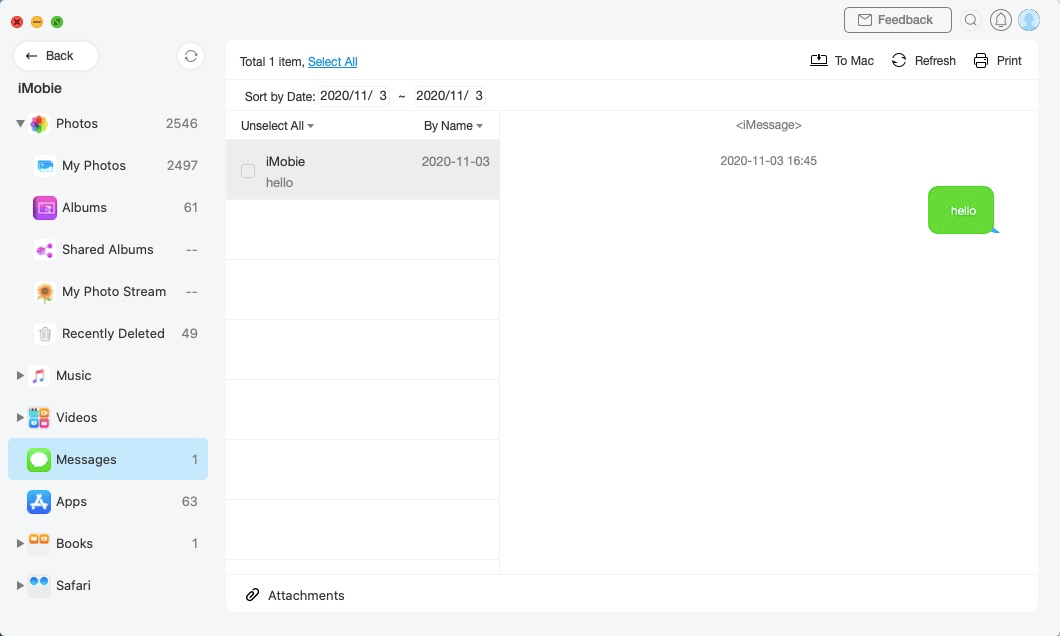Open the By Name sort dropdown
Screen dimensions: 1060x636
pos(453,126)
